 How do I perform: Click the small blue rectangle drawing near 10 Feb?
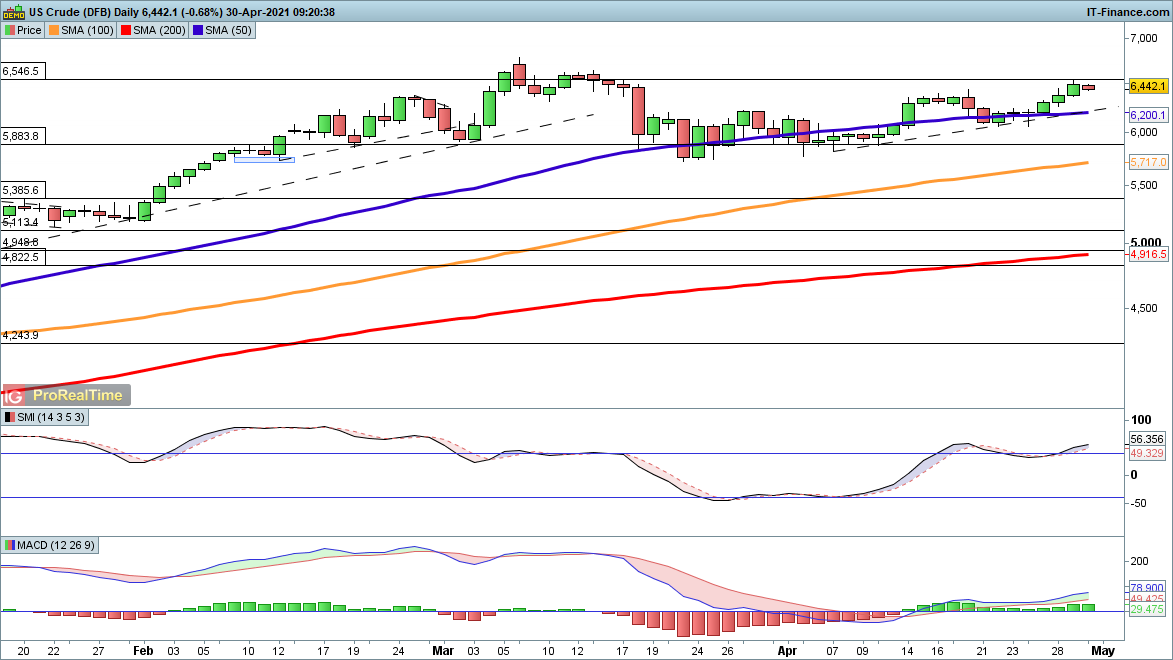[x=264, y=159]
